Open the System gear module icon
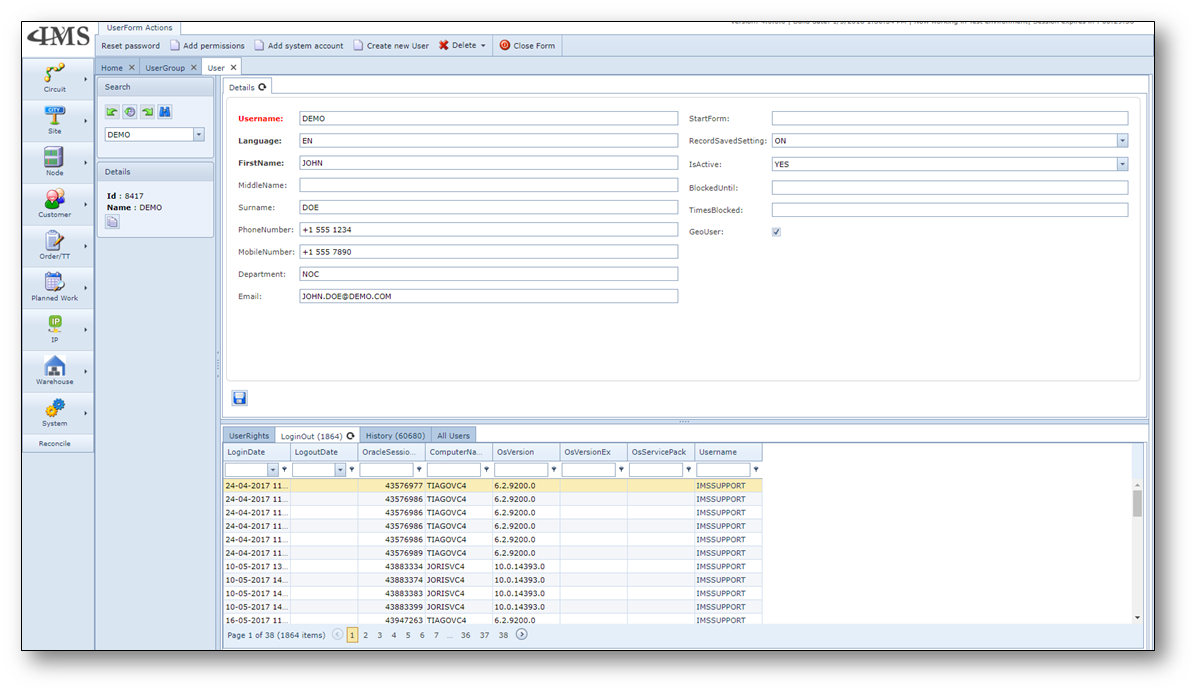1197x693 pixels. [x=54, y=408]
